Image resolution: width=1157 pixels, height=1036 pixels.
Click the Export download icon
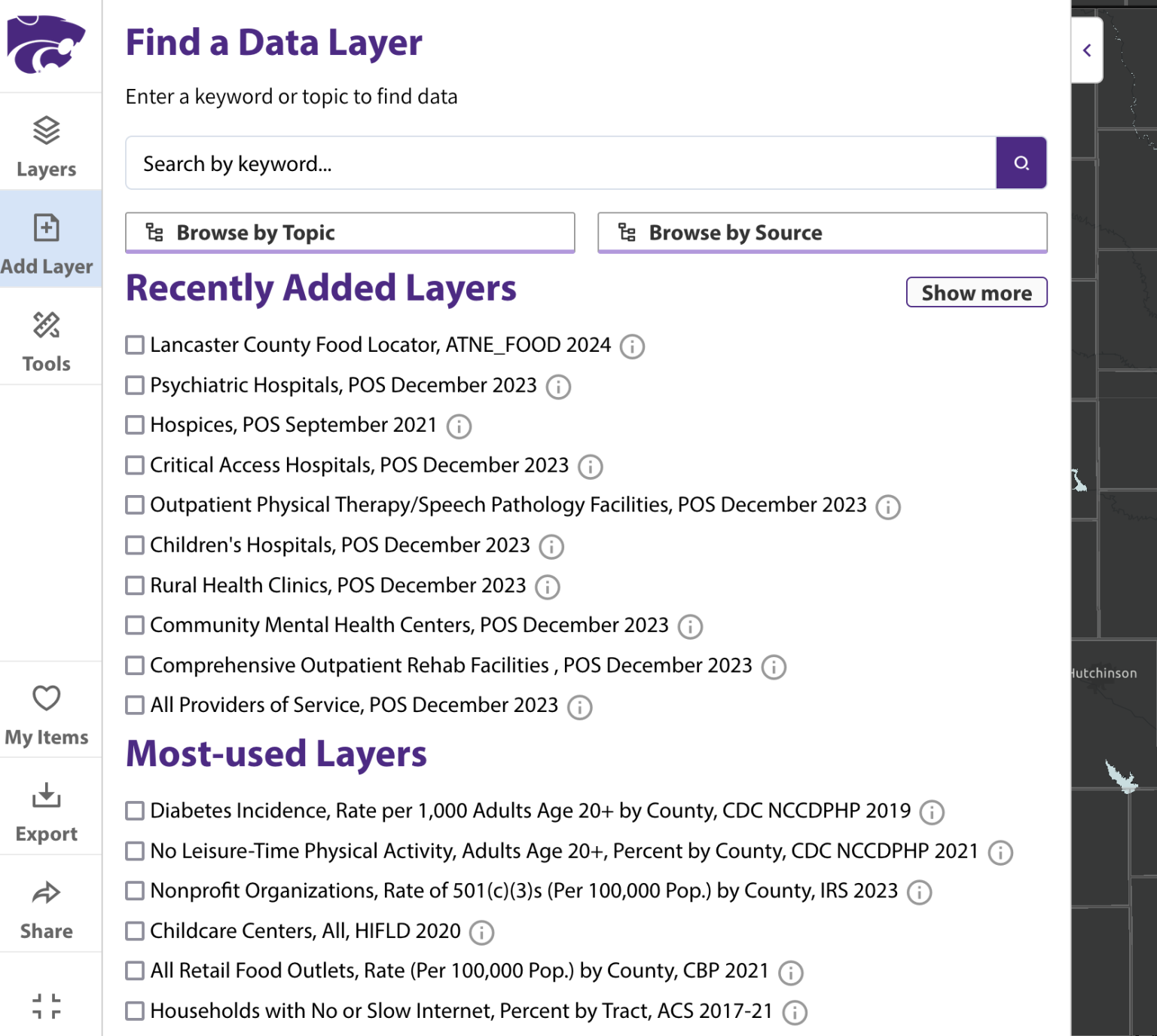pos(47,795)
